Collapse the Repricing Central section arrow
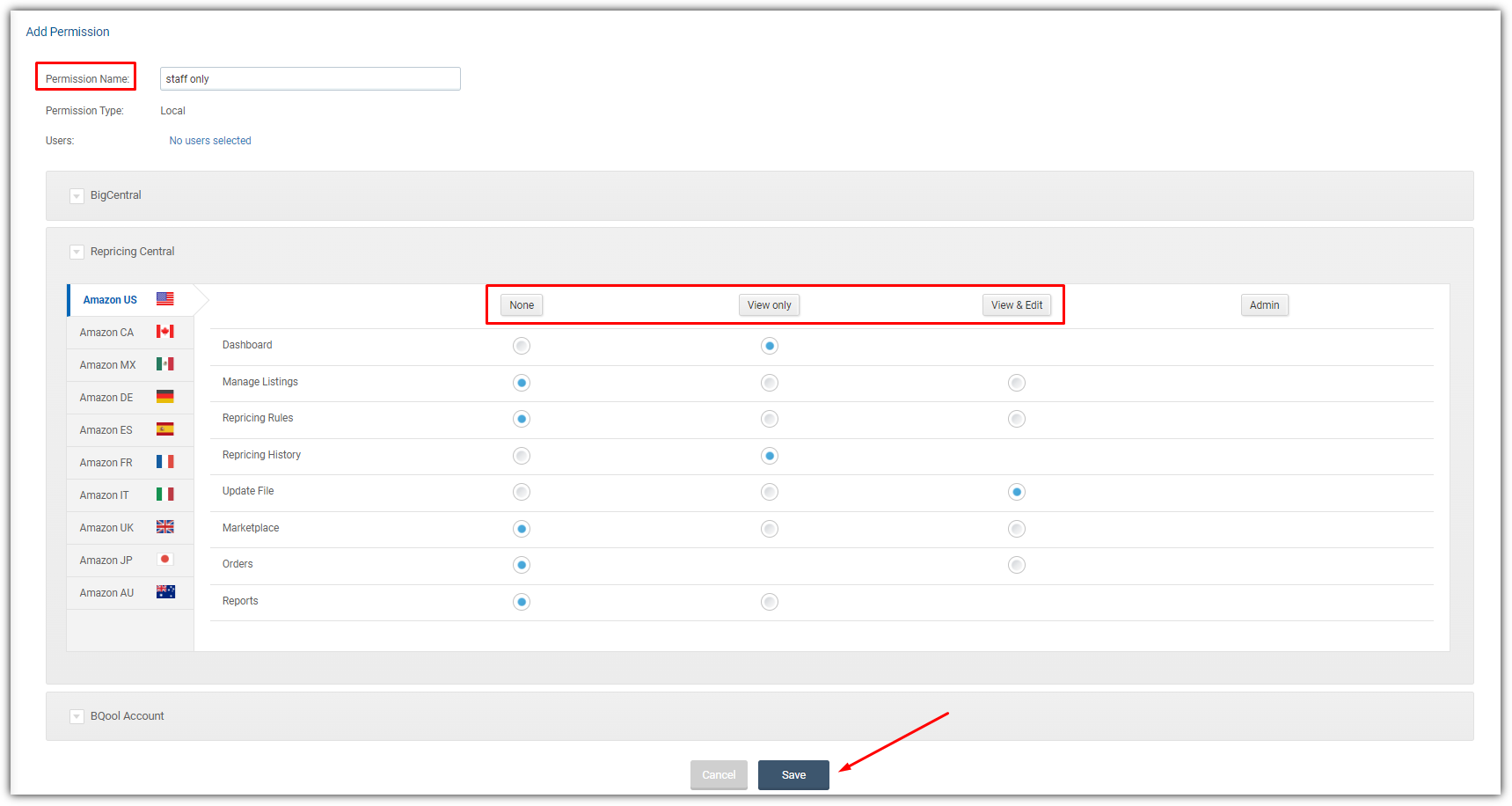Screen dimensions: 1512x806 77,253
